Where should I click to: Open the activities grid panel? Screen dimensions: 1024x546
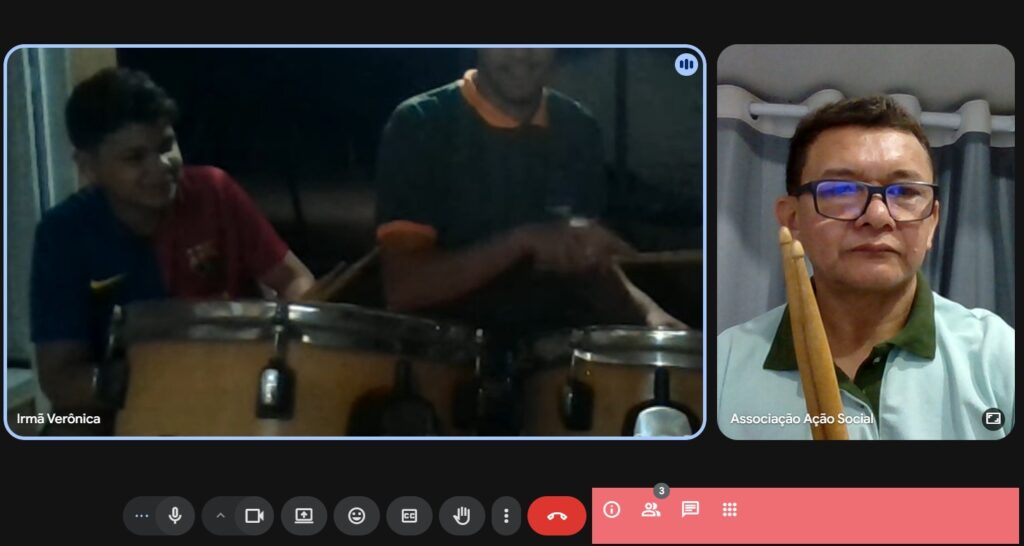[x=730, y=510]
